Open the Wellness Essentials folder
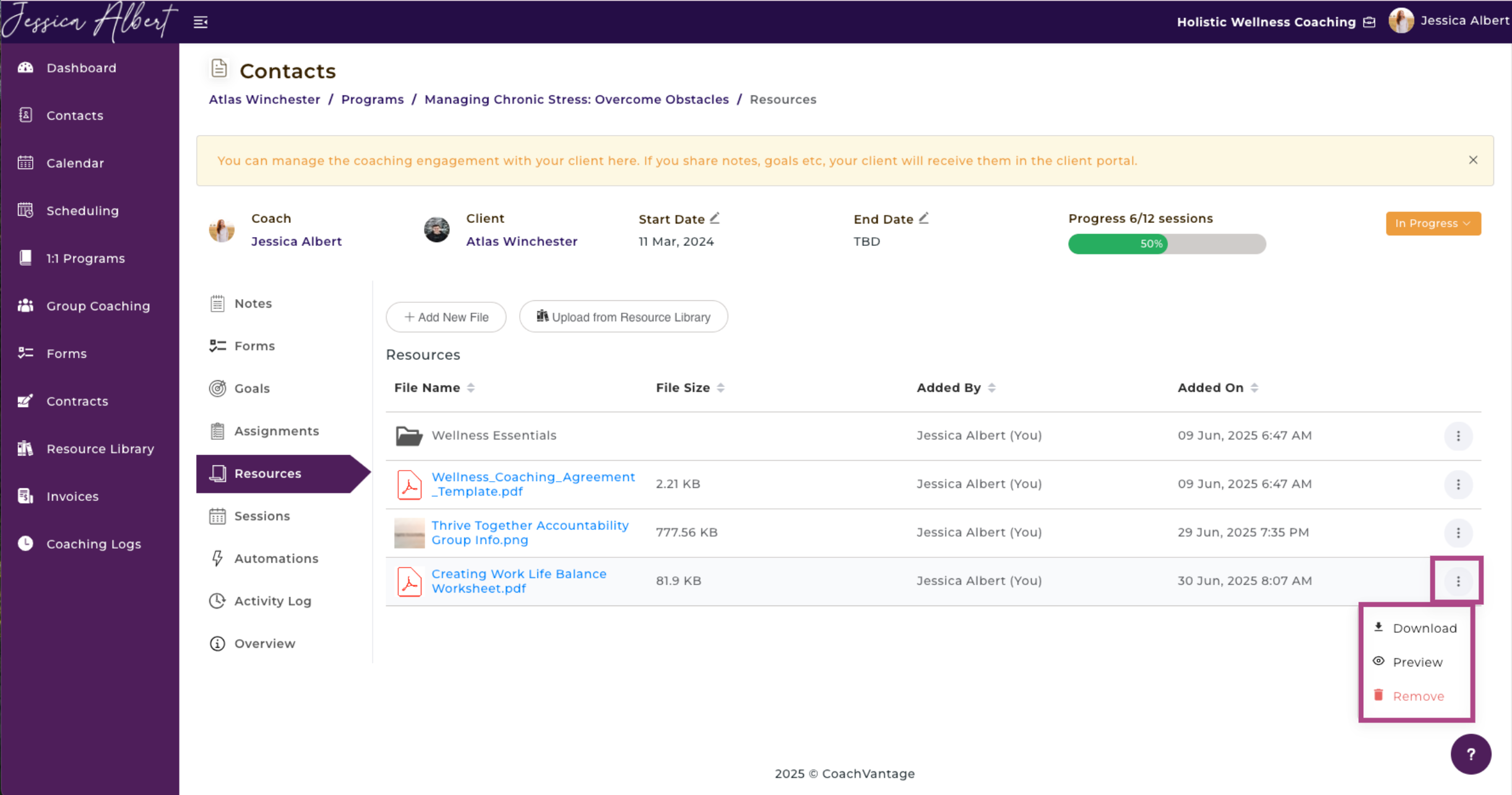 [x=494, y=435]
